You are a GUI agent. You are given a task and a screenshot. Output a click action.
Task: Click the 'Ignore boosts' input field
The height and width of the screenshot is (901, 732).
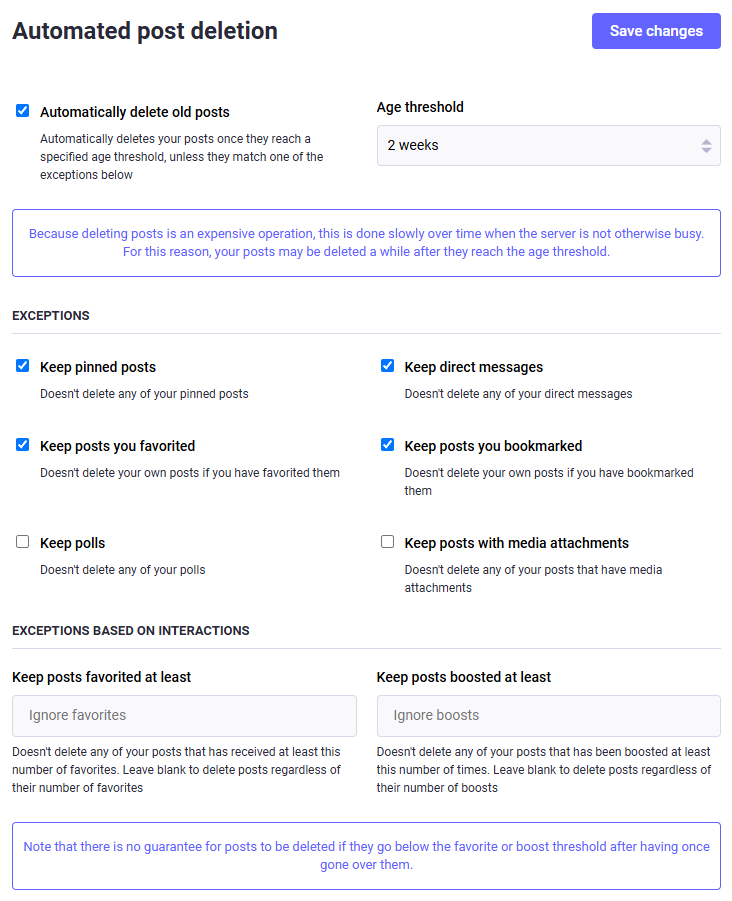[548, 715]
